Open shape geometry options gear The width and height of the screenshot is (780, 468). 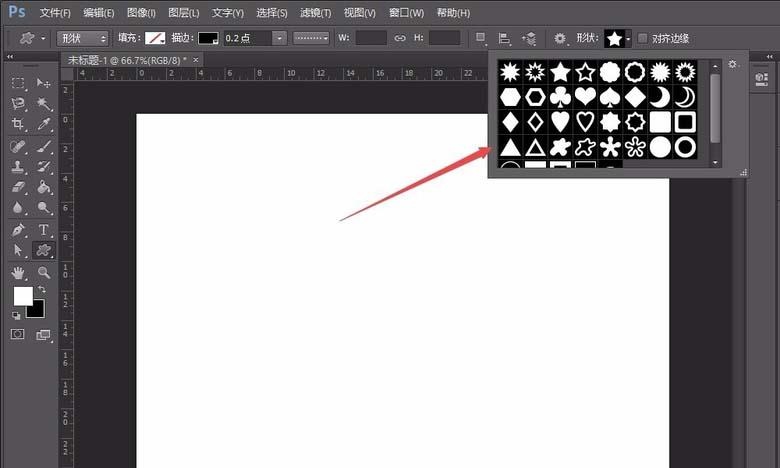560,38
